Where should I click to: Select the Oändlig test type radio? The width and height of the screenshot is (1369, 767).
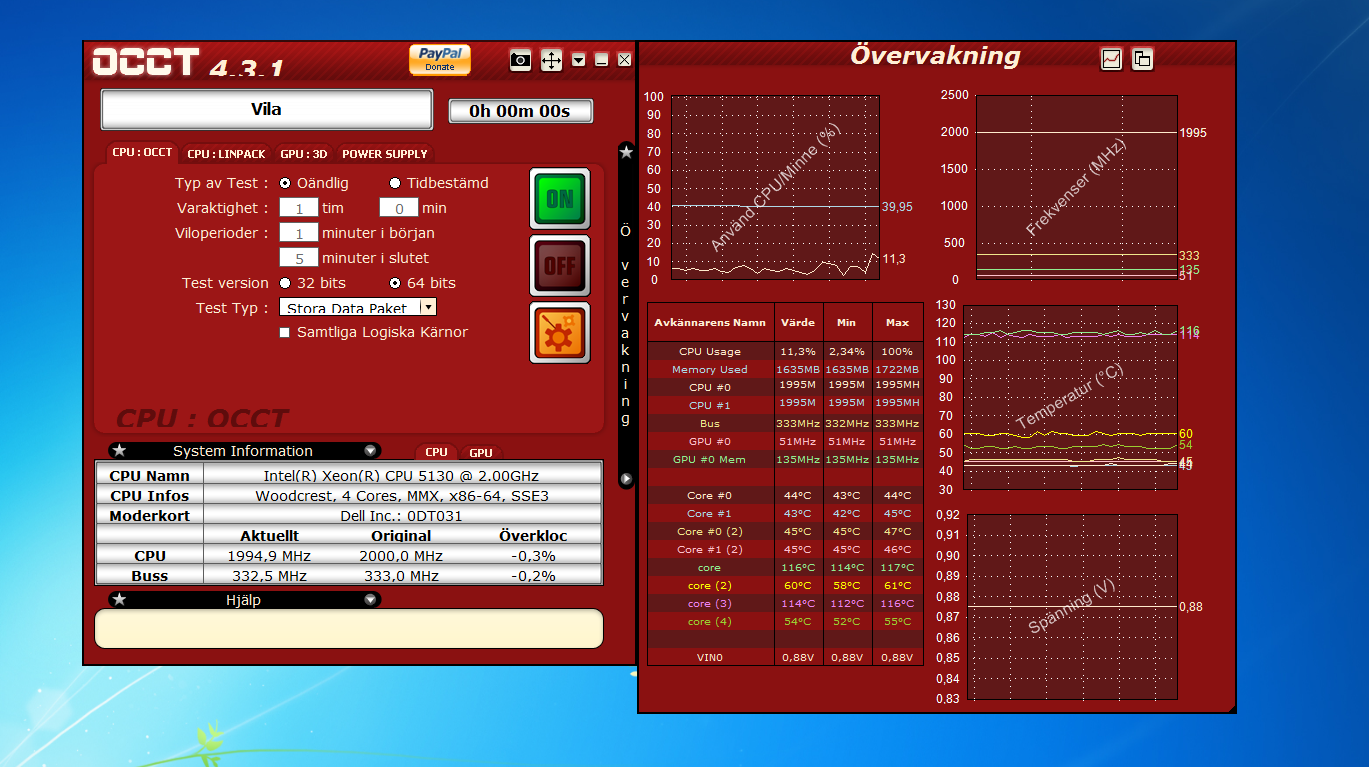point(285,183)
